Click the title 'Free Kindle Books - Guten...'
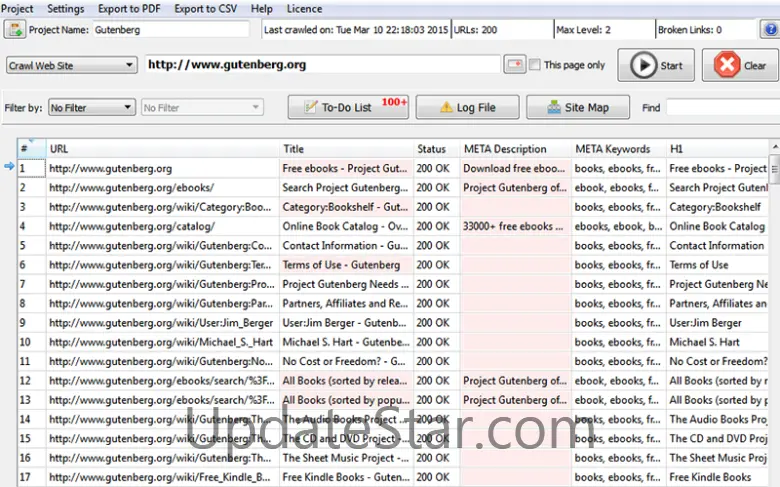Screen dimensions: 780x487 click(x=347, y=477)
